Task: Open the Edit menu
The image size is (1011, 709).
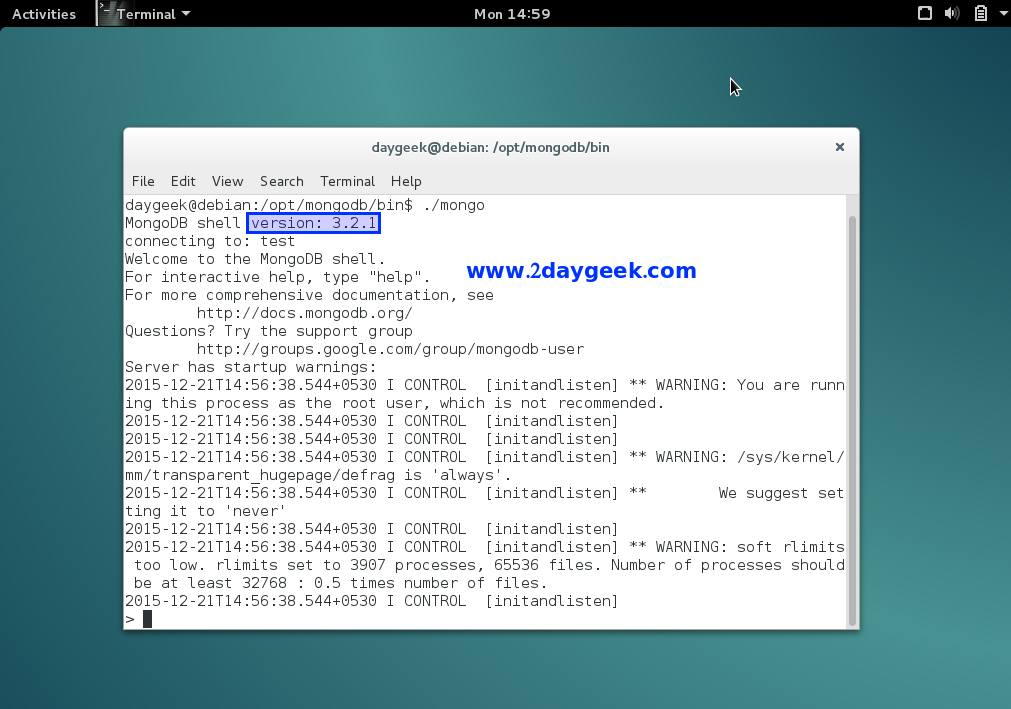Action: click(183, 181)
